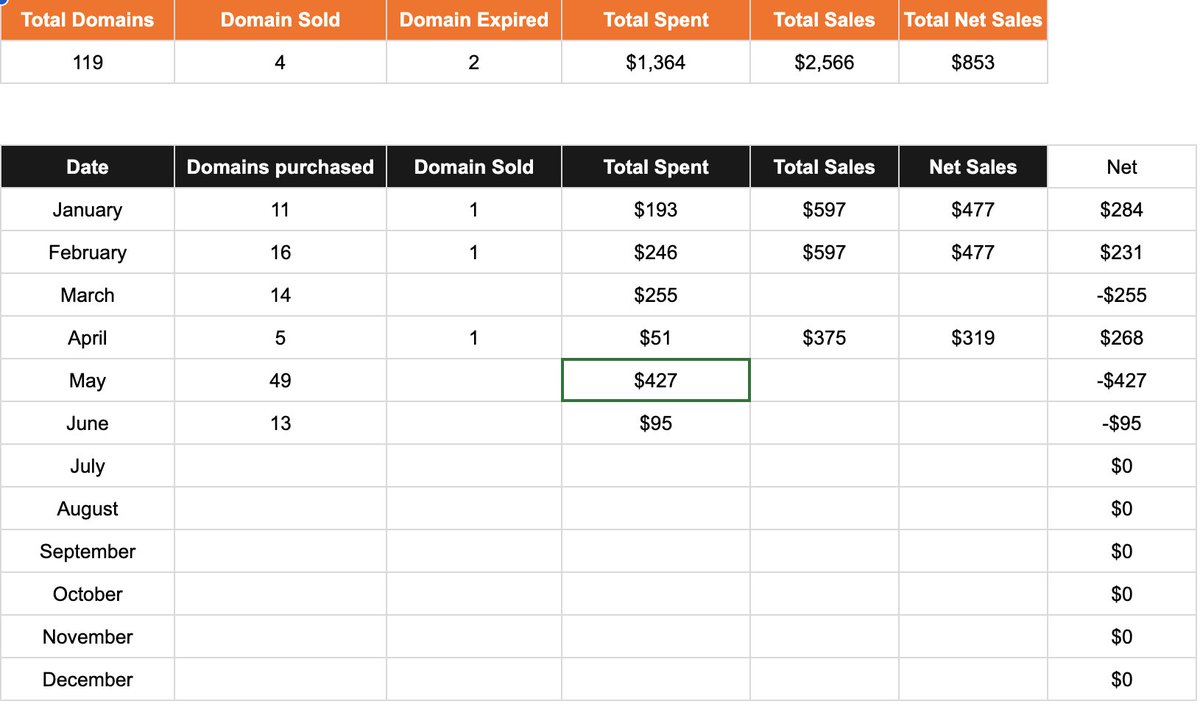Click February's $477 net sales cell
The image size is (1200, 704).
click(x=973, y=252)
